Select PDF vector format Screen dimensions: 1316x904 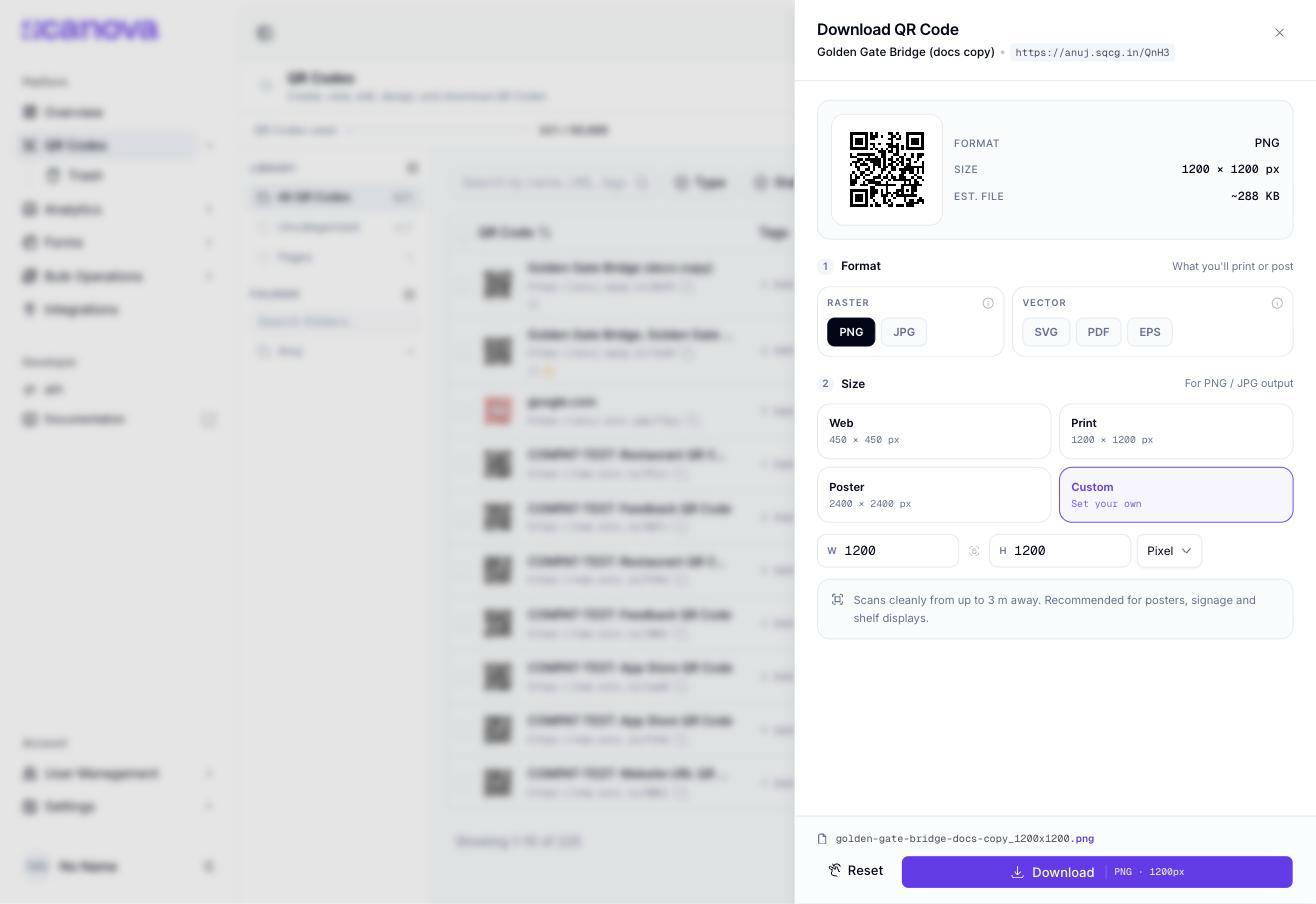pos(1098,332)
